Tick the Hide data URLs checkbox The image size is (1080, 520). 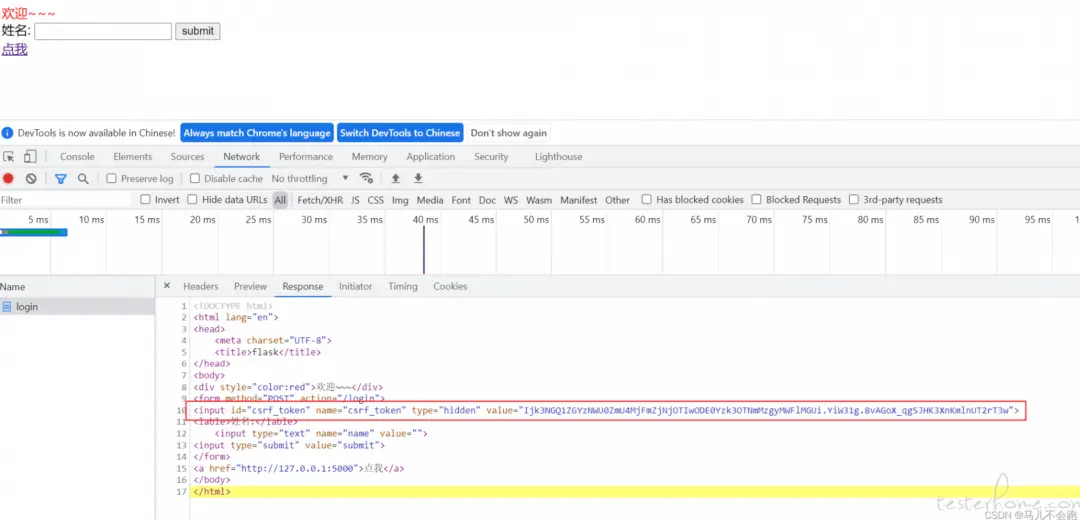[193, 200]
